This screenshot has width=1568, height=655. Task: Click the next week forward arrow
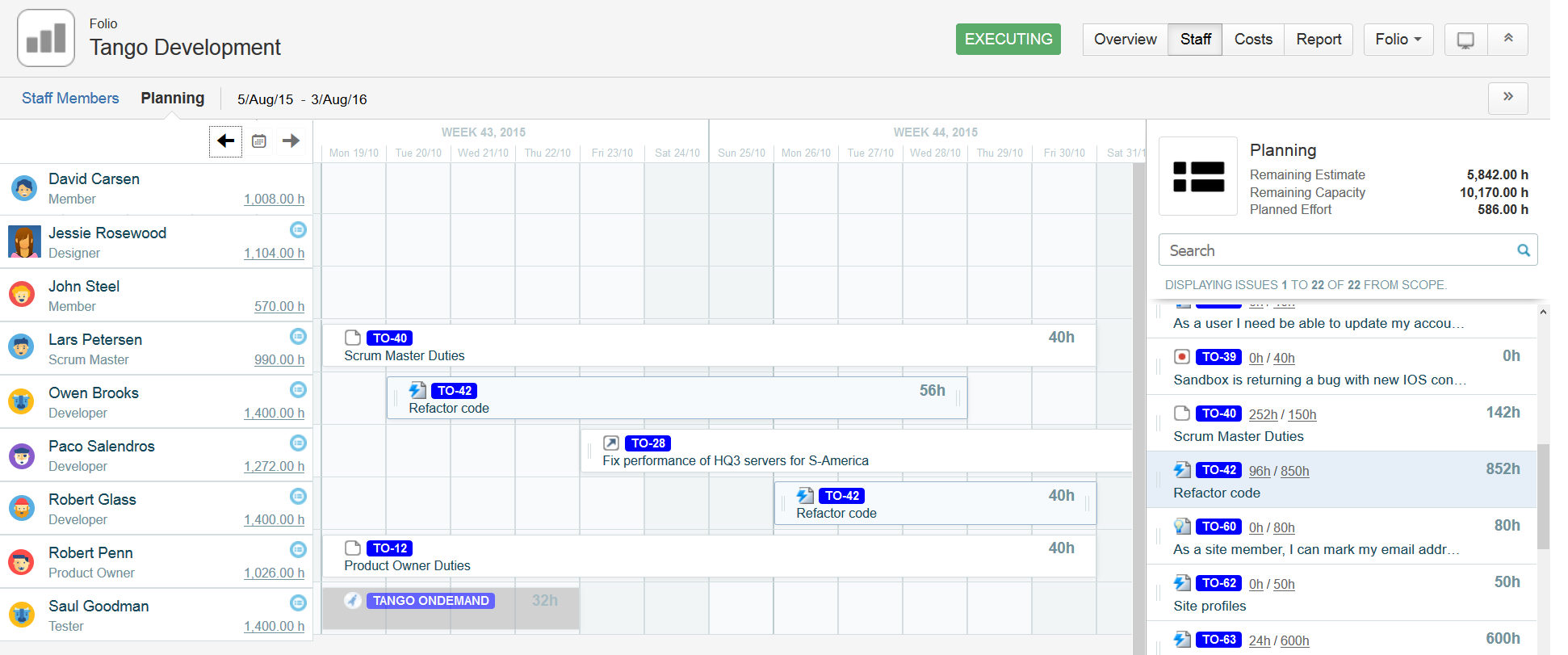click(x=291, y=141)
